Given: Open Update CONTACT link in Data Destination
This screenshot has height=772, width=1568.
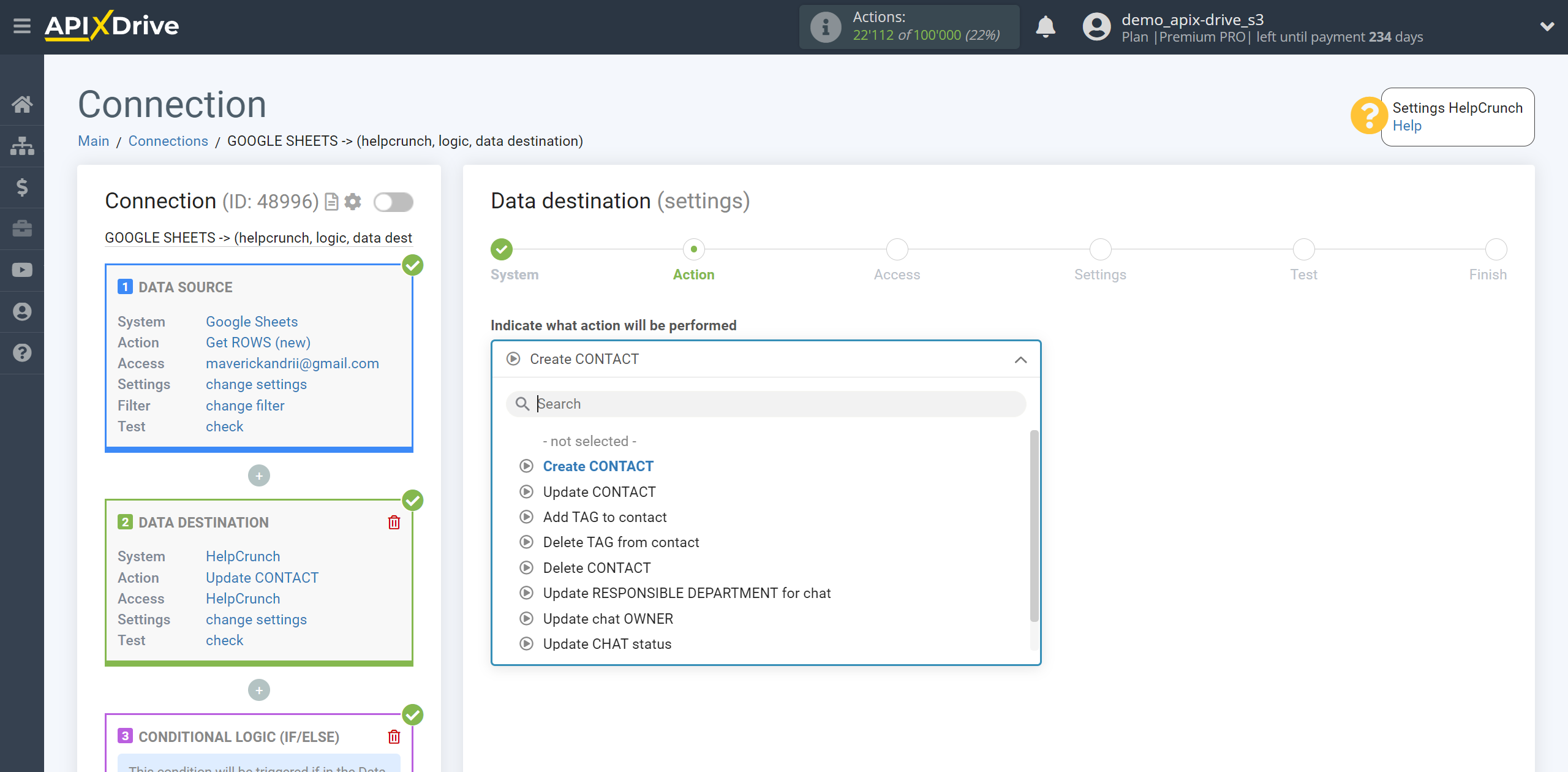Looking at the screenshot, I should click(262, 578).
